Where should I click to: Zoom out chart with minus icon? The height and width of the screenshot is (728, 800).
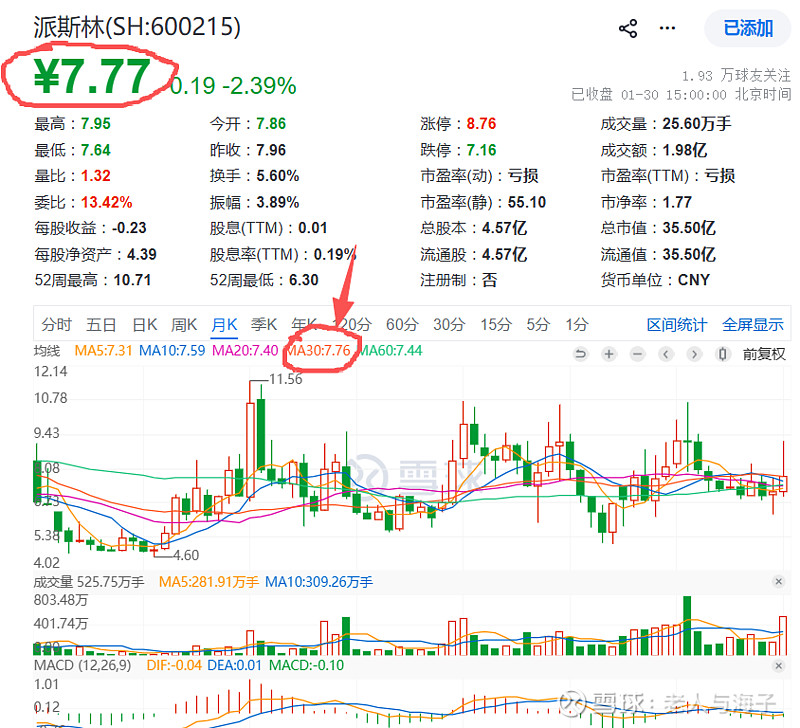click(x=637, y=354)
